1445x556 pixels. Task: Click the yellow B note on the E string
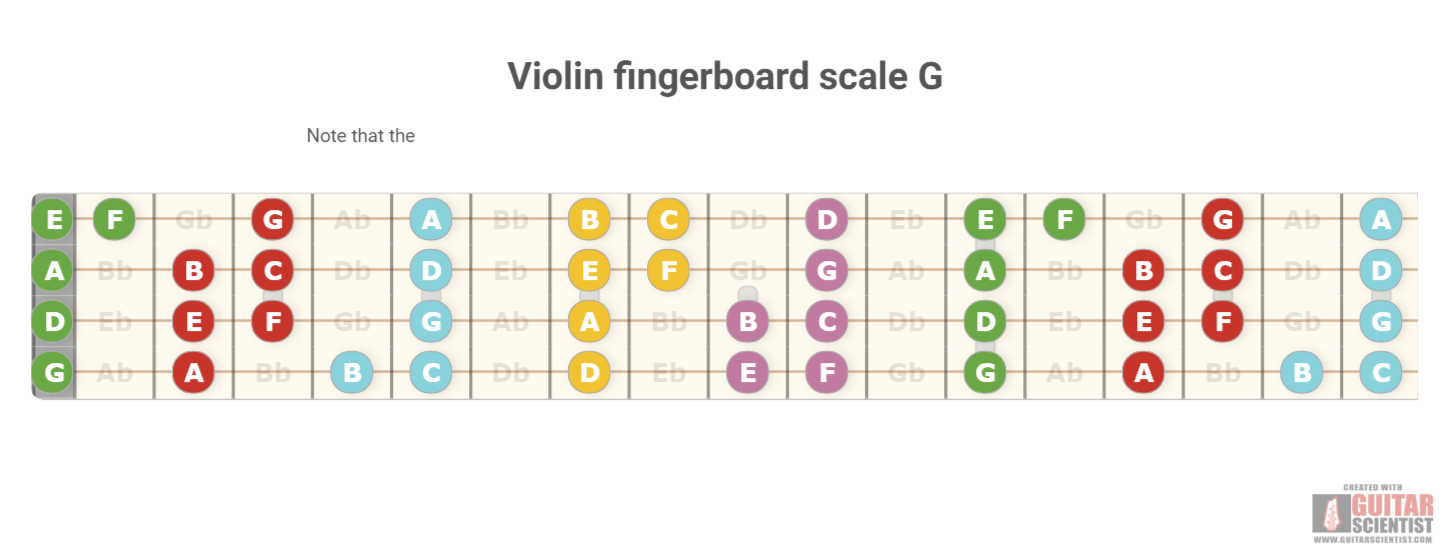(x=590, y=218)
